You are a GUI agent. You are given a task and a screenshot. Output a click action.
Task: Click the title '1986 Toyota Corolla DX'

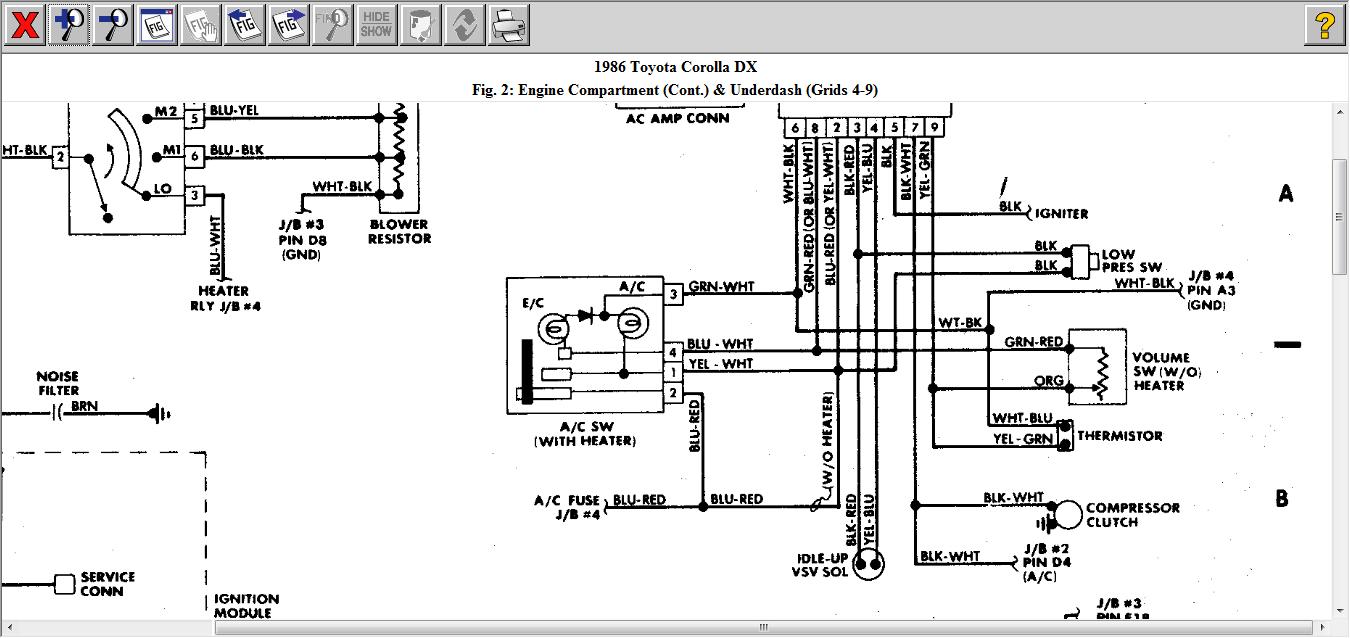(675, 67)
